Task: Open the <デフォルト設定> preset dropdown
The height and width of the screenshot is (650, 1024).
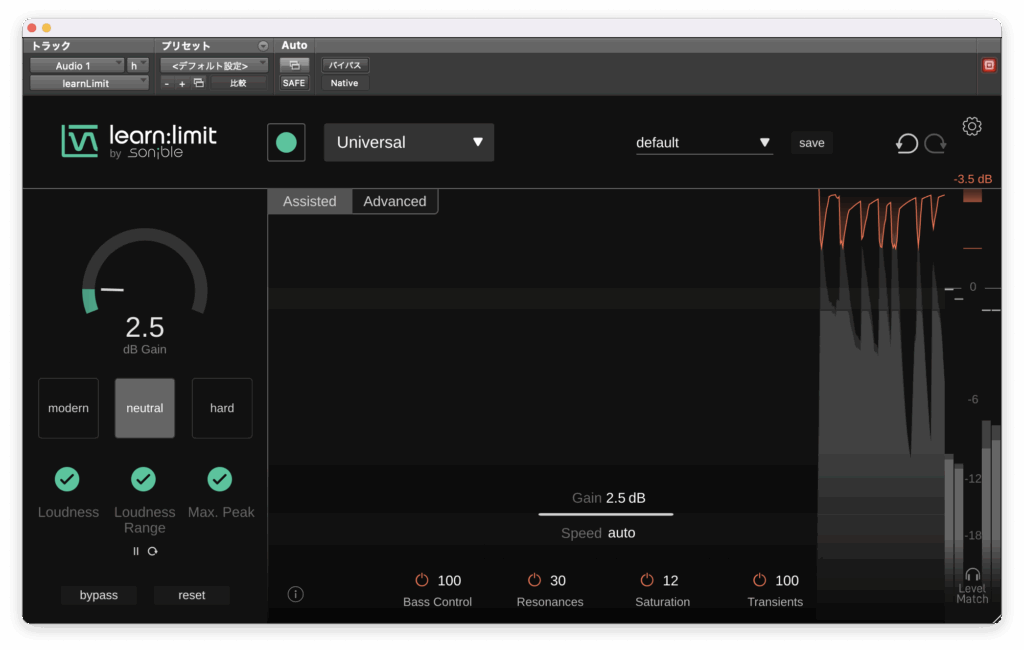Action: point(214,65)
